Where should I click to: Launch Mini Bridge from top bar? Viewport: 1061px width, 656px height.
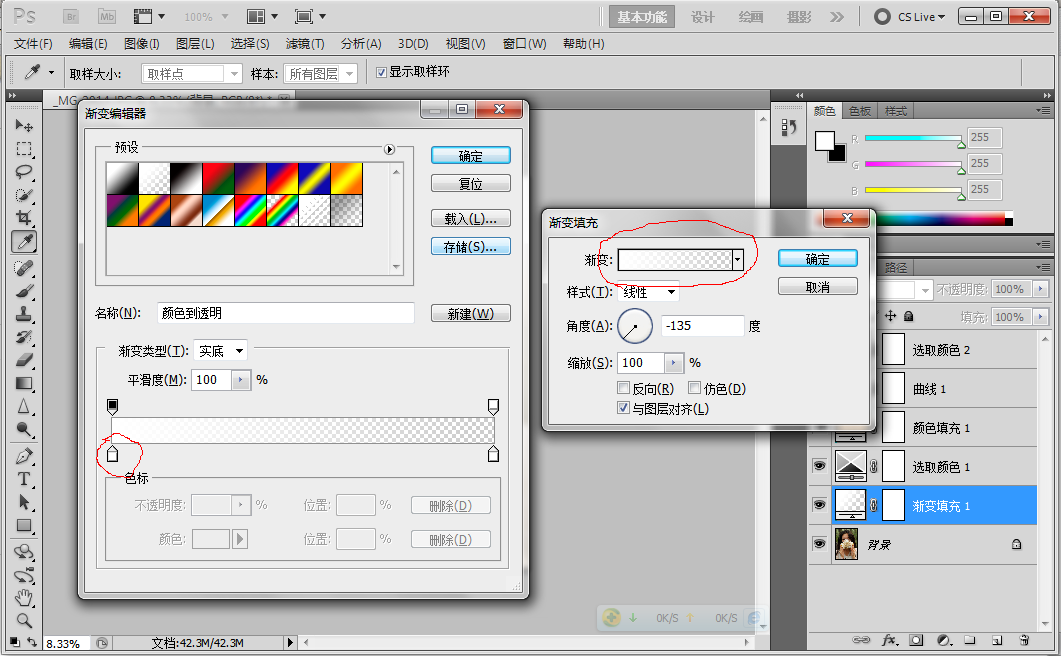tap(107, 16)
